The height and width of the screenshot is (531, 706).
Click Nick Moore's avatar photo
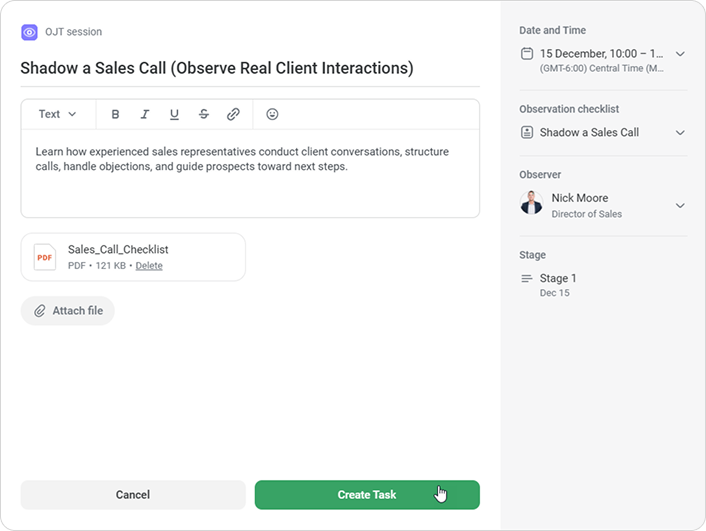[531, 205]
